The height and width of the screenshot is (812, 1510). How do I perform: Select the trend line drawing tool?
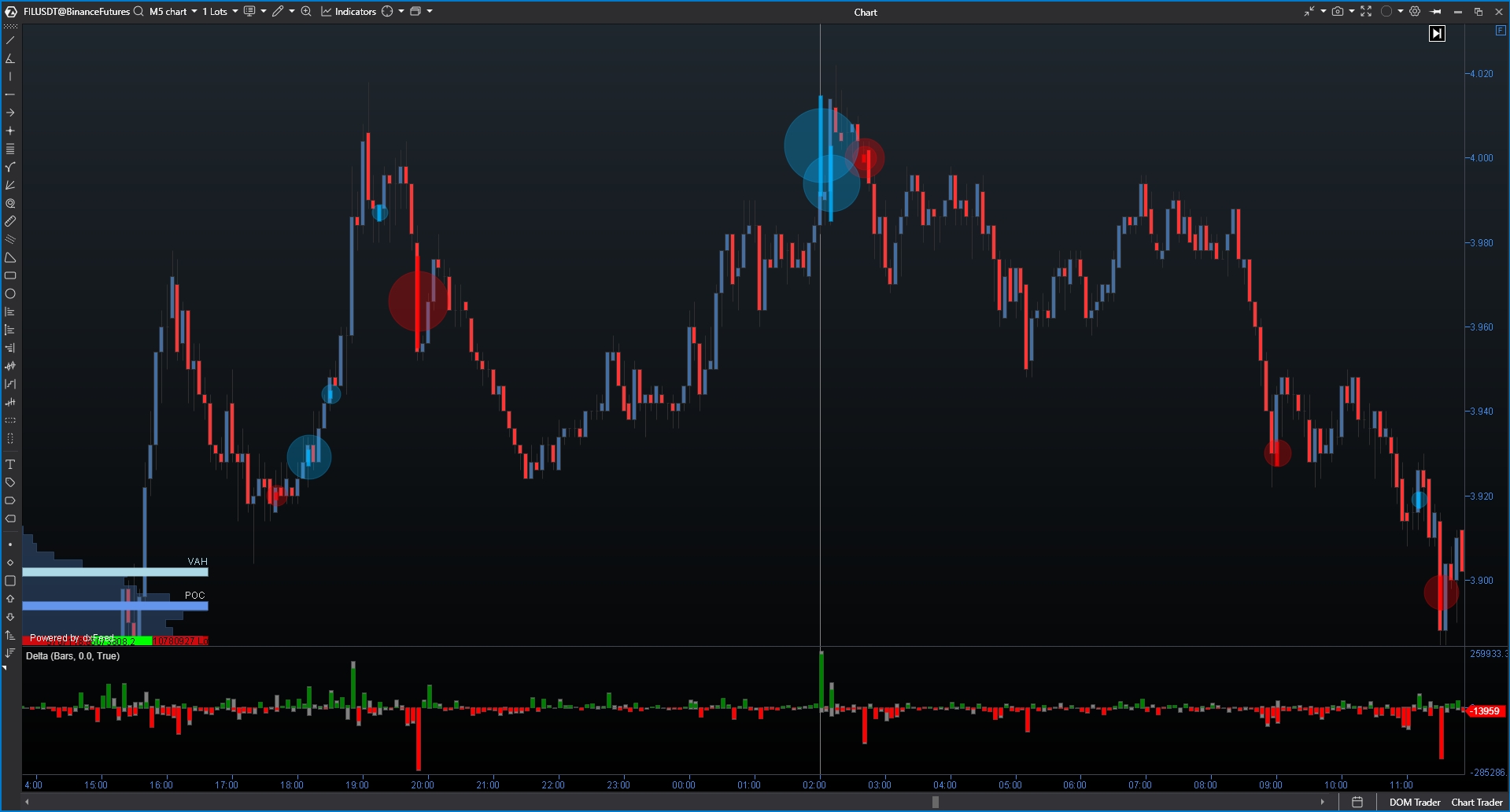[x=10, y=40]
